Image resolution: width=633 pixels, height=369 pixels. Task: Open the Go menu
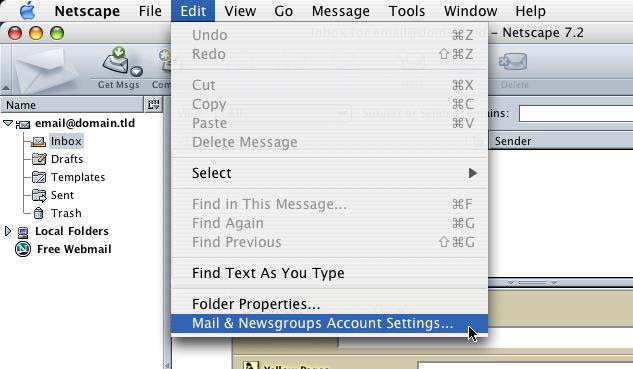[x=283, y=11]
